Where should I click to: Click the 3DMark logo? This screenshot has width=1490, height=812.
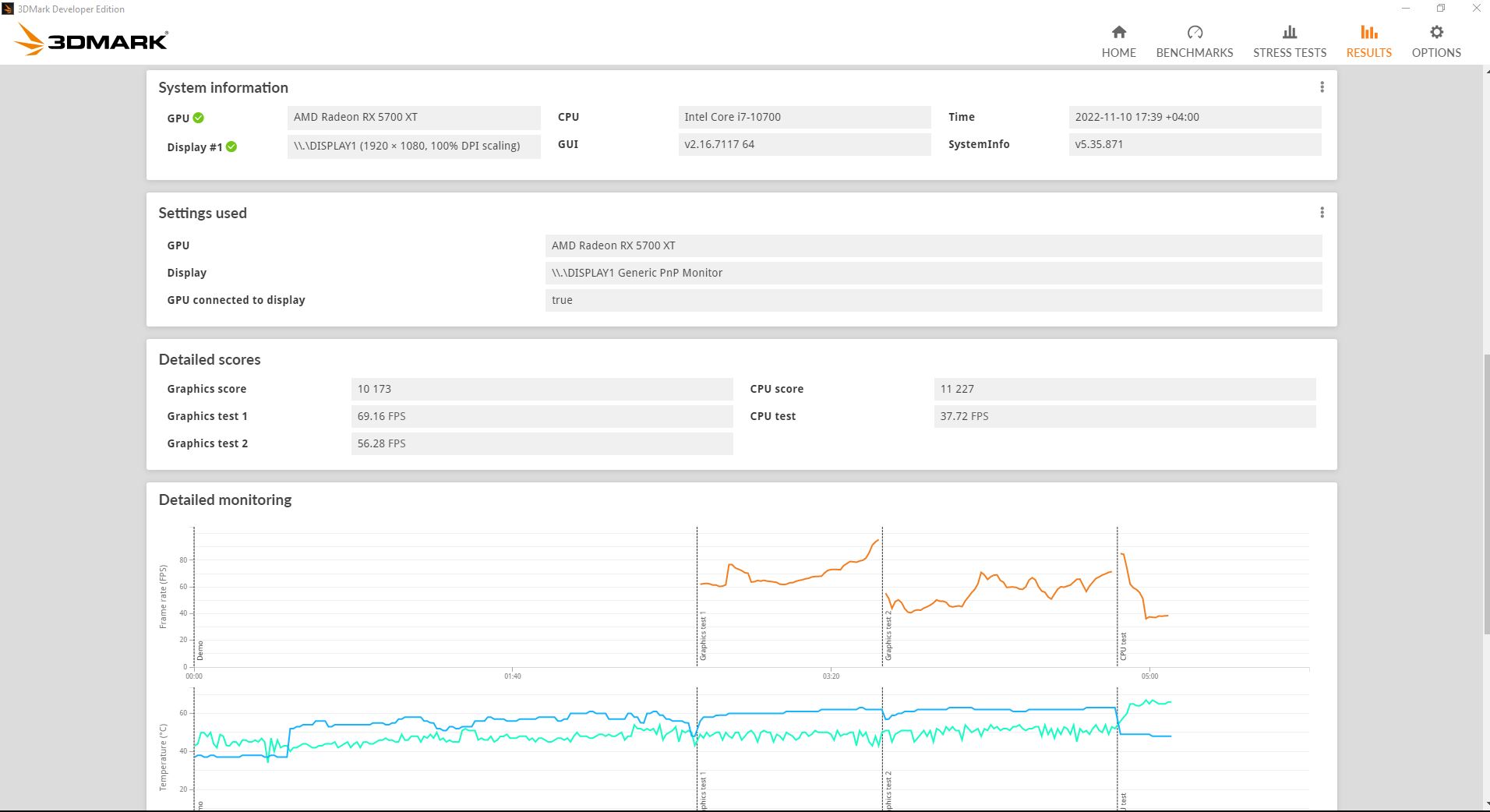tap(92, 40)
